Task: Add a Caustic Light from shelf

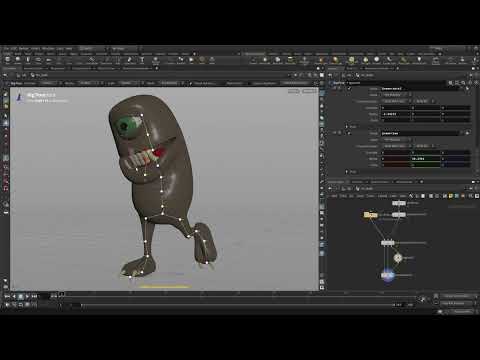Action: [x=389, y=60]
